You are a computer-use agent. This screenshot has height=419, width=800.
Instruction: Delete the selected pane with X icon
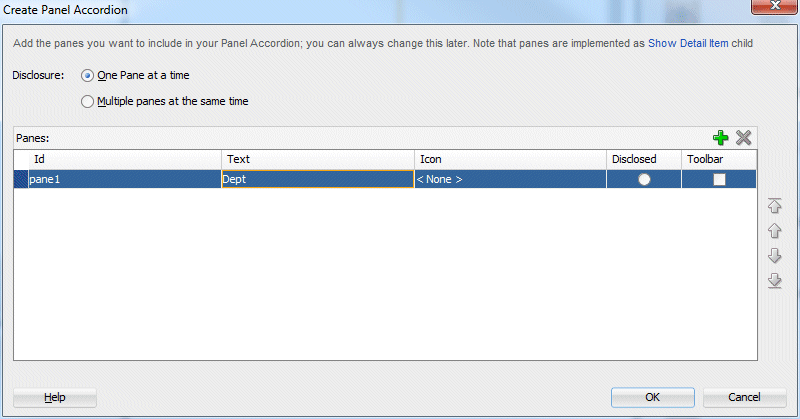pos(743,138)
